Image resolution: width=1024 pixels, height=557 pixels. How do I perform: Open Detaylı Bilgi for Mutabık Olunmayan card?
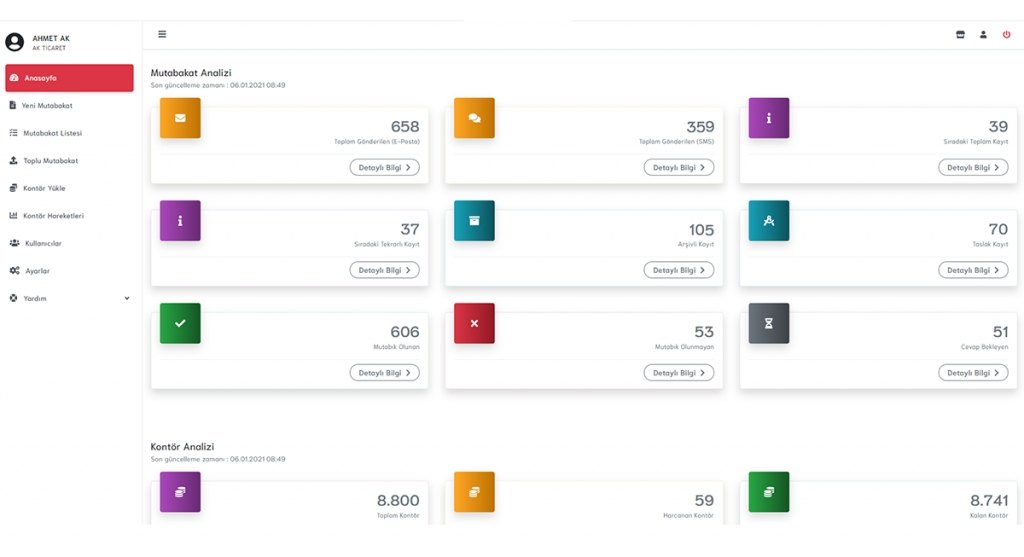point(679,373)
